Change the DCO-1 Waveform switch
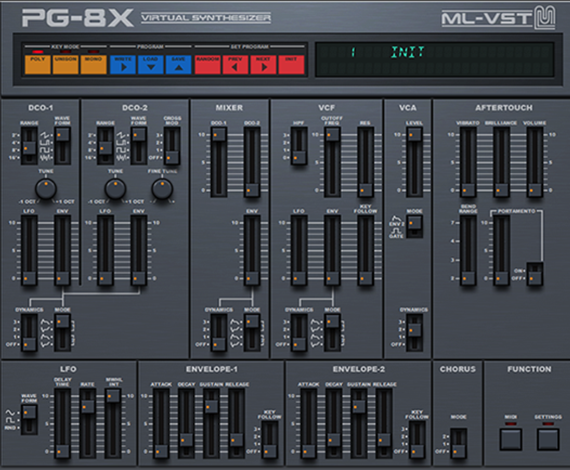This screenshot has width=570, height=470. click(x=63, y=146)
